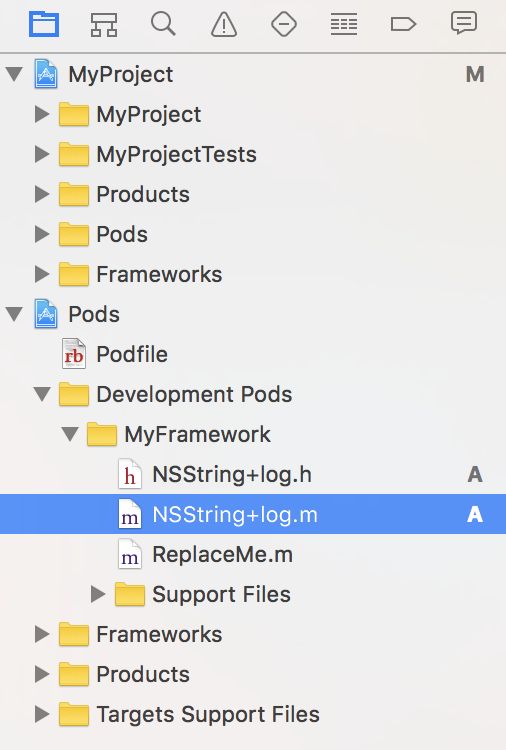Open the Project navigator folder icon
506x750 pixels.
(44, 24)
